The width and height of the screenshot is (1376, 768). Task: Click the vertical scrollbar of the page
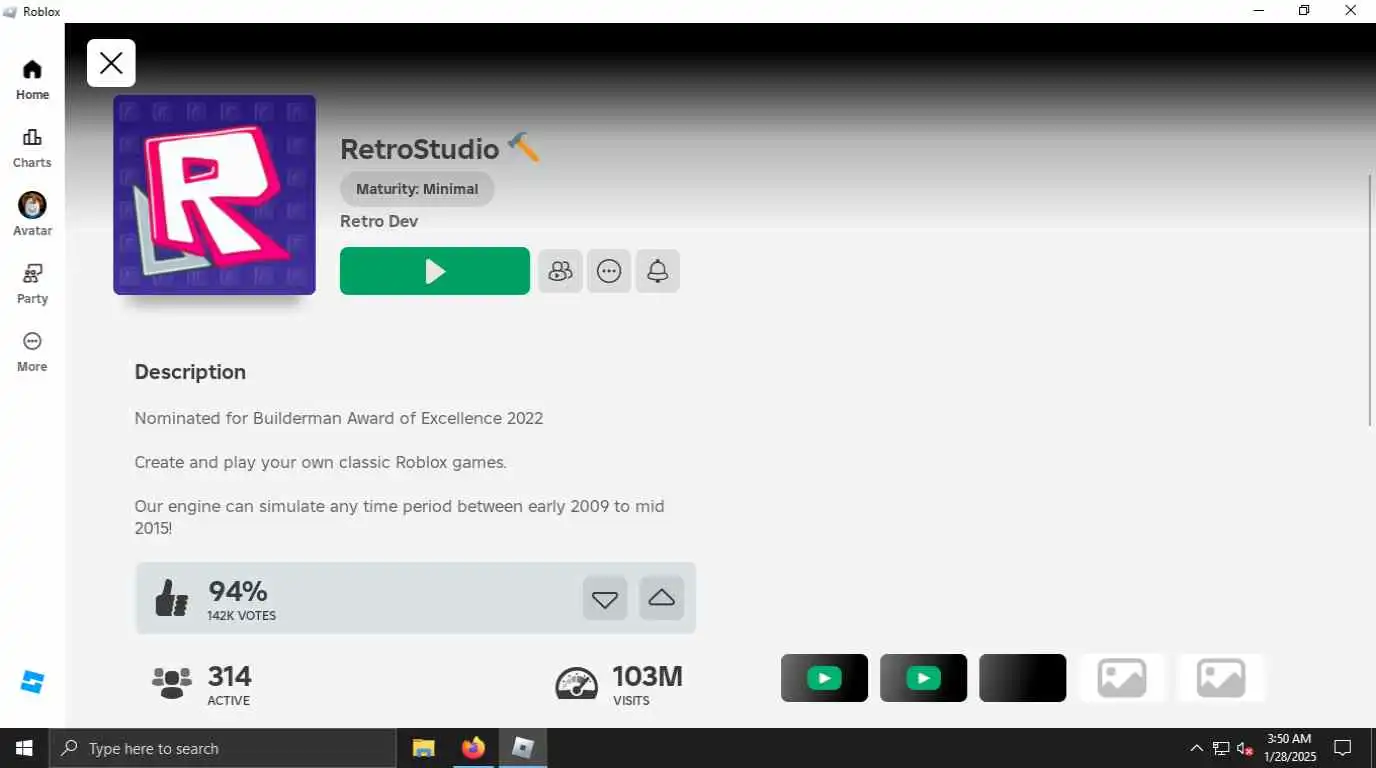[1370, 300]
